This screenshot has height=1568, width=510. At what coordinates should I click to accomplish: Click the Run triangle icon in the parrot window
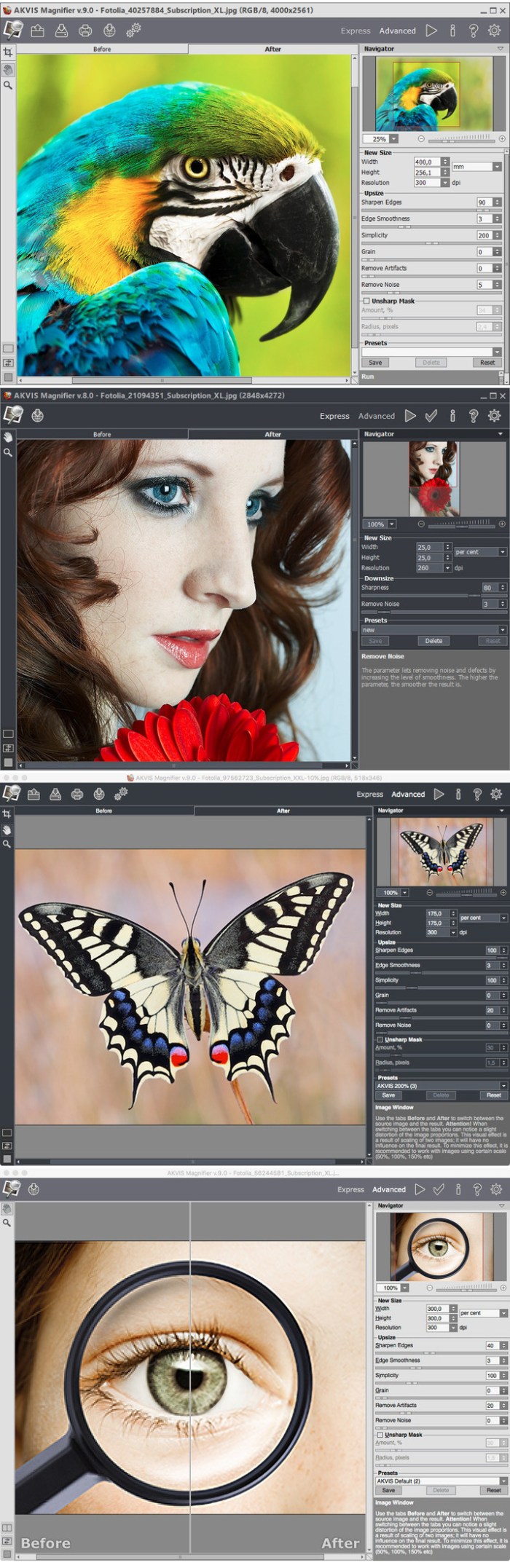click(431, 31)
